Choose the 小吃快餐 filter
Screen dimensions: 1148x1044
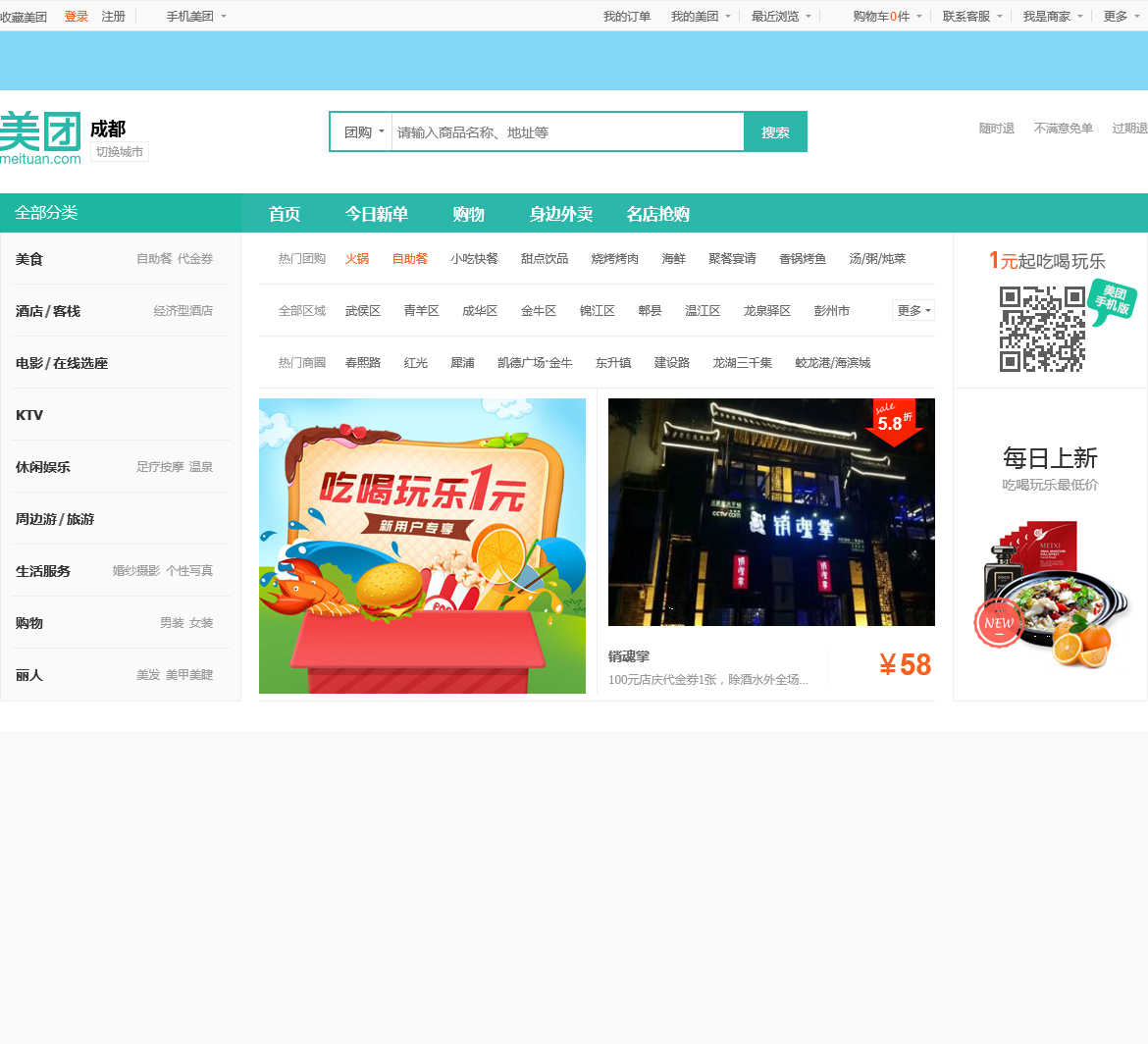click(475, 258)
